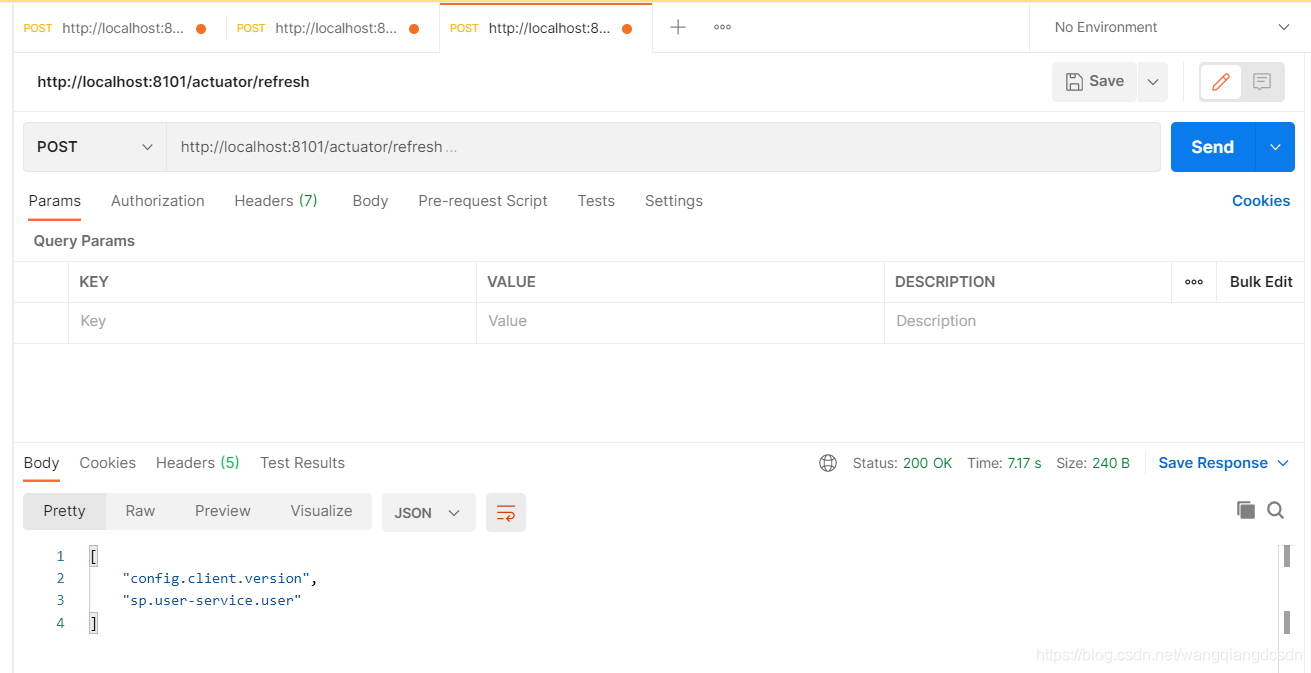Select the third POST request tab

[545, 28]
